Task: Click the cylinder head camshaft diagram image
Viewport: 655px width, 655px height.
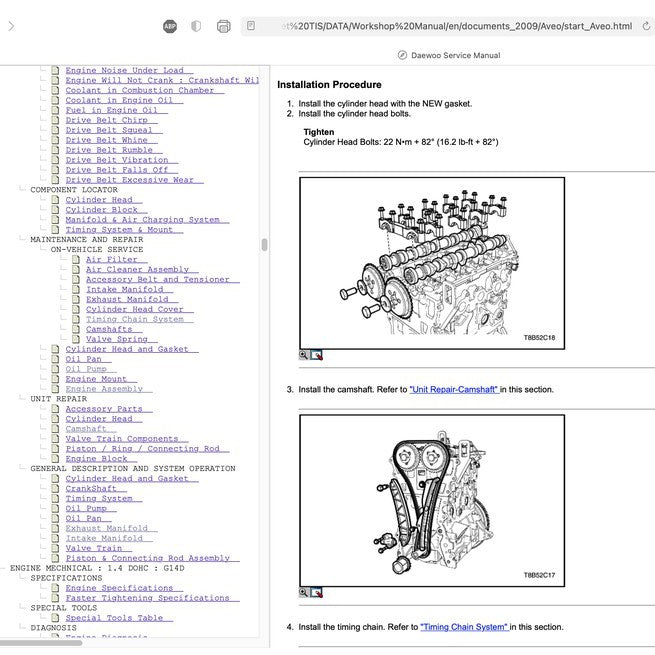Action: [x=431, y=263]
